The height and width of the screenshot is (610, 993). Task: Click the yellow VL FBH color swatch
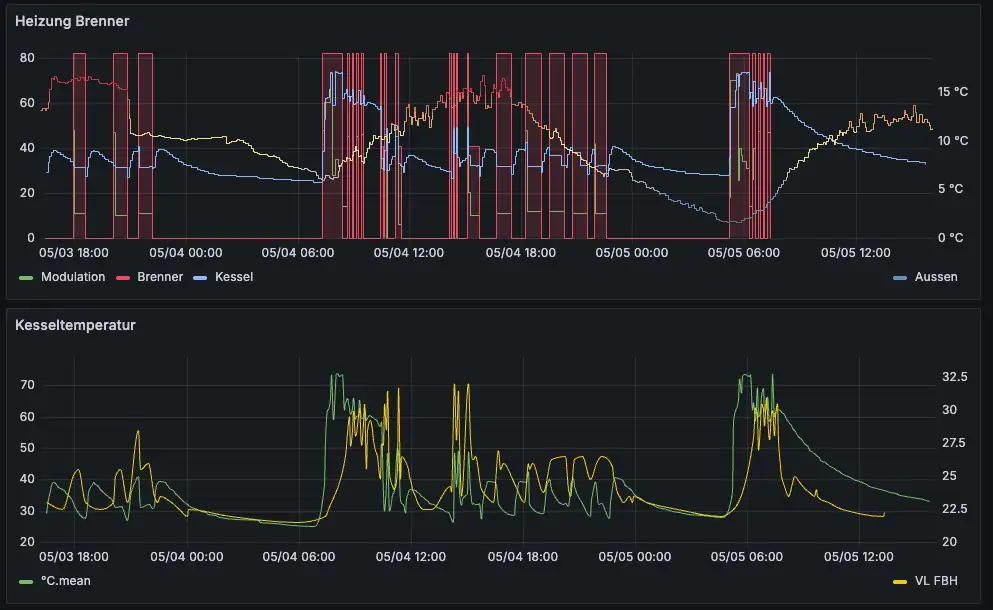coord(898,580)
